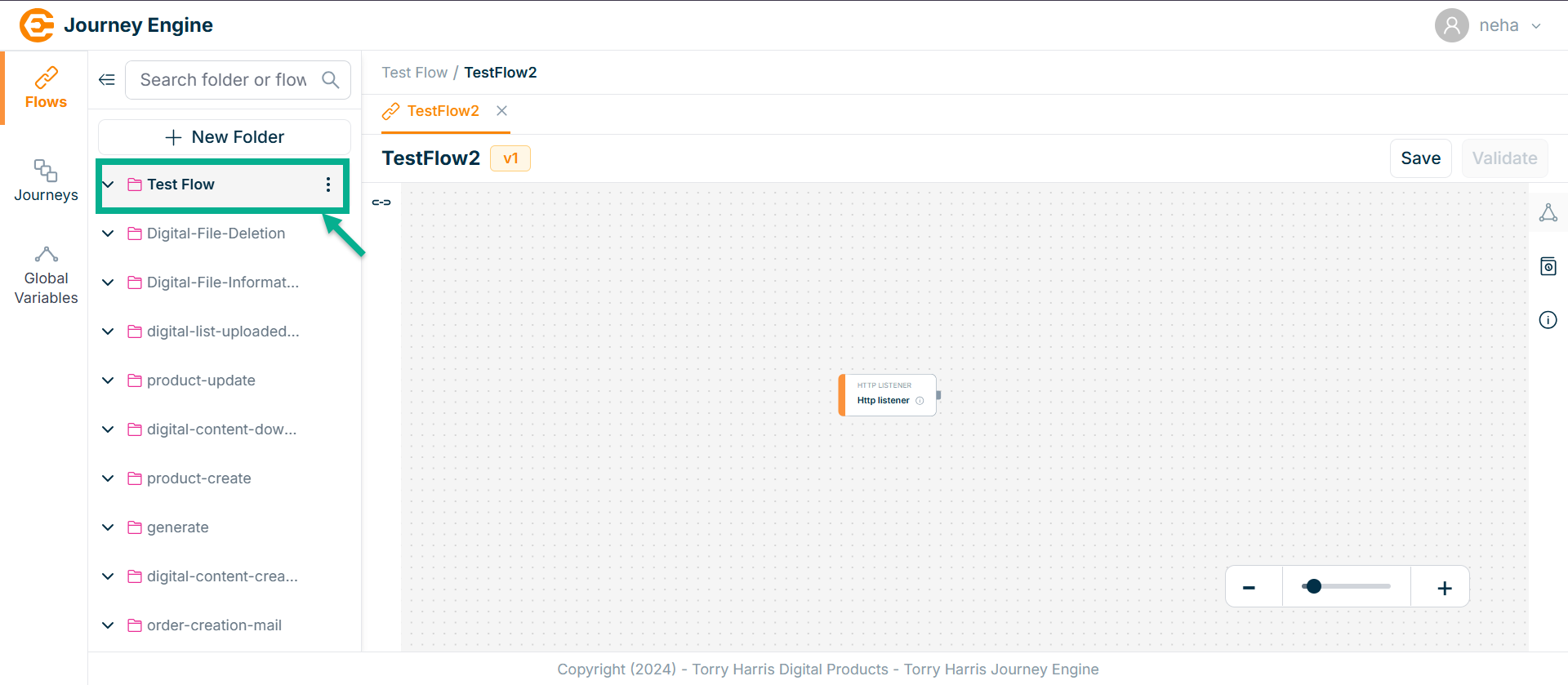Focus the Search folder or flow field

pyautogui.click(x=223, y=80)
